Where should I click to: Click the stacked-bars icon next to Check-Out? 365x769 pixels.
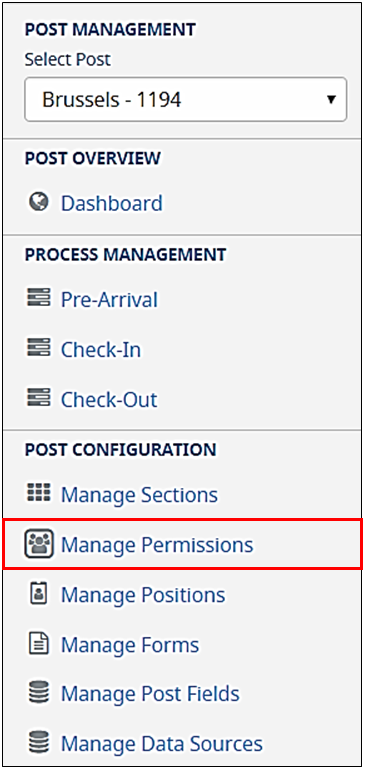39,399
